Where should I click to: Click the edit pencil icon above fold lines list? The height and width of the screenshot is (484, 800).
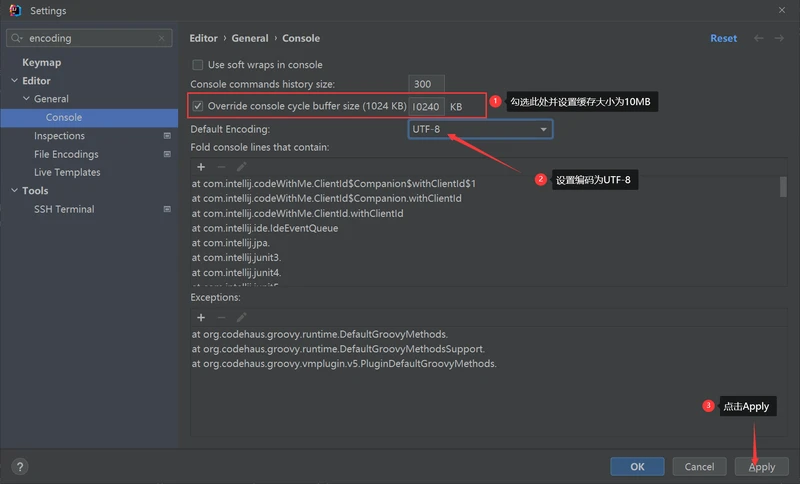pos(241,166)
